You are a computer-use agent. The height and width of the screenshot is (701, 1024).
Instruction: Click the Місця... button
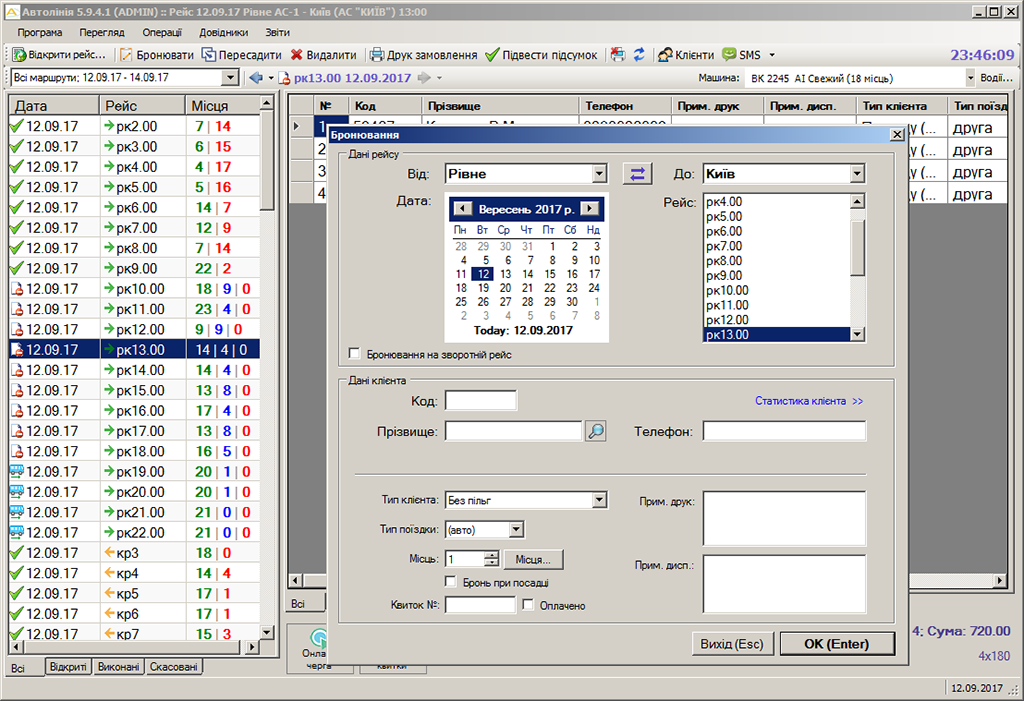533,559
